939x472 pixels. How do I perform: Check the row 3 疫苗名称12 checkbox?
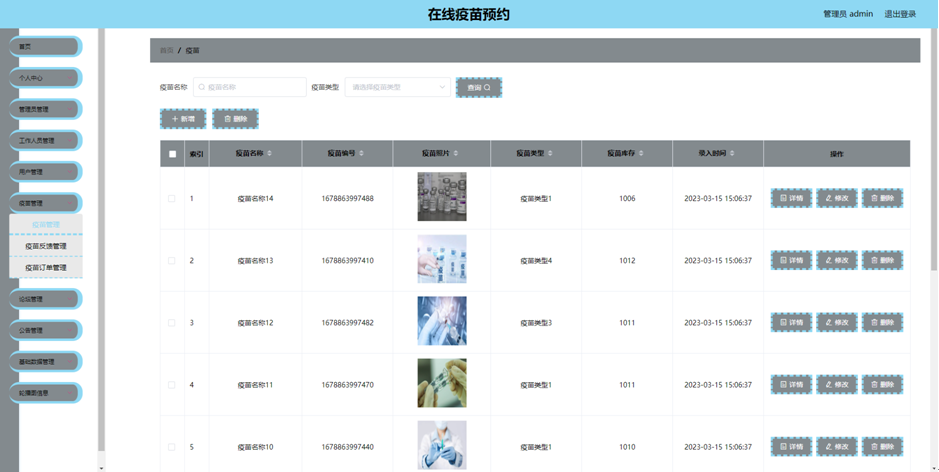[x=172, y=322]
